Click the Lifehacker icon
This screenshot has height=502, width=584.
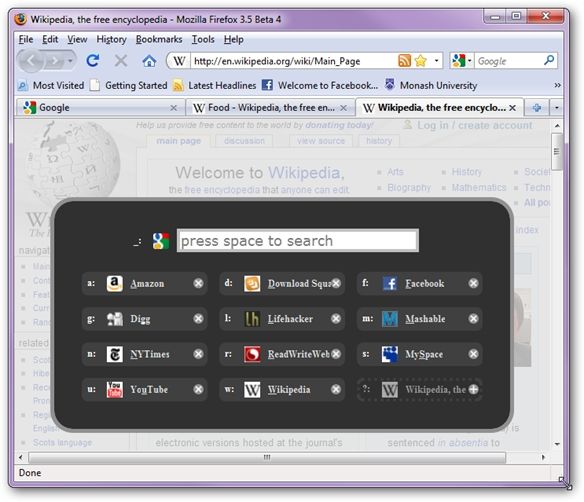(252, 319)
